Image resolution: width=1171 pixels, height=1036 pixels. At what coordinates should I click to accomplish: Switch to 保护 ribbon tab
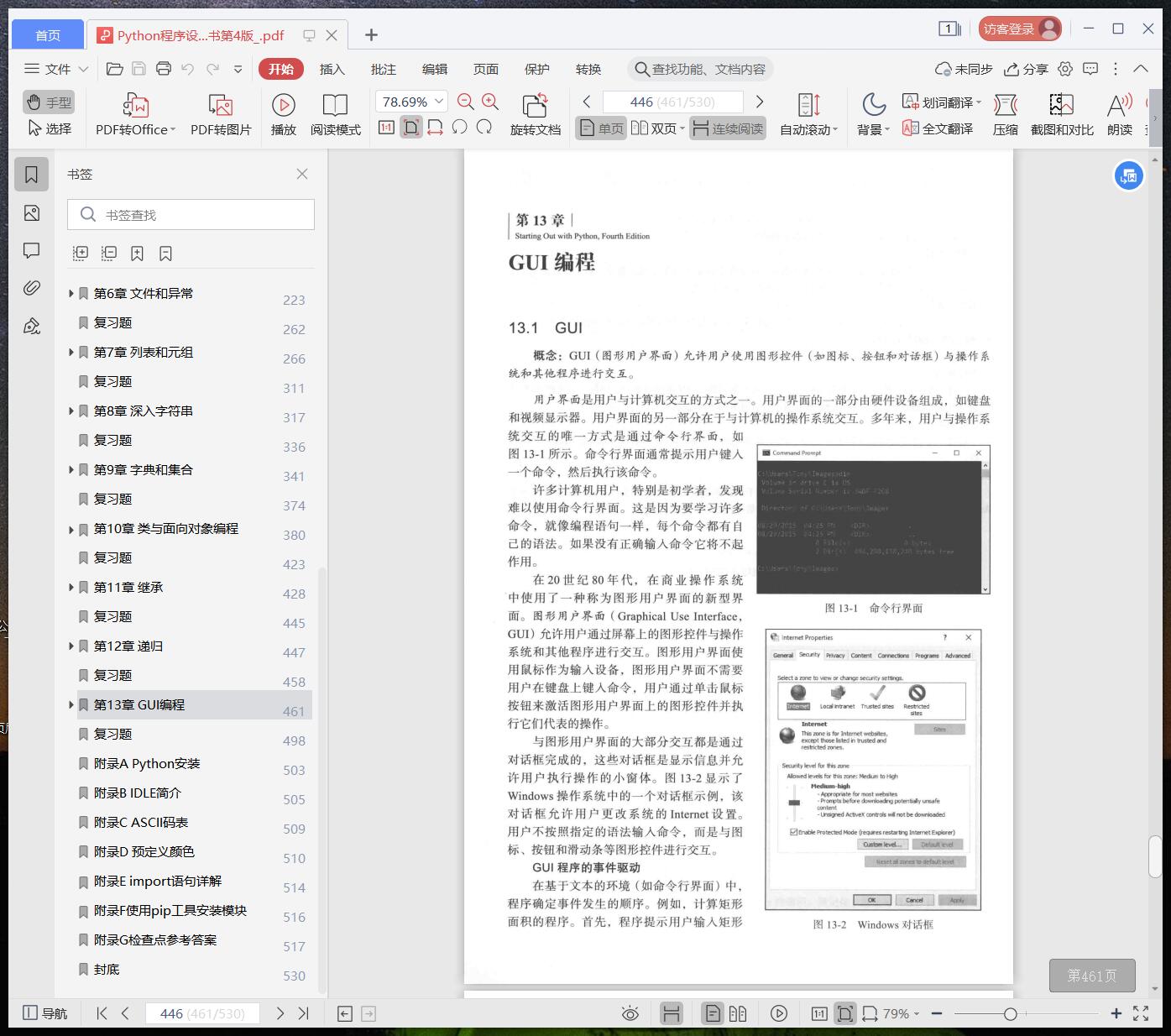pos(537,69)
